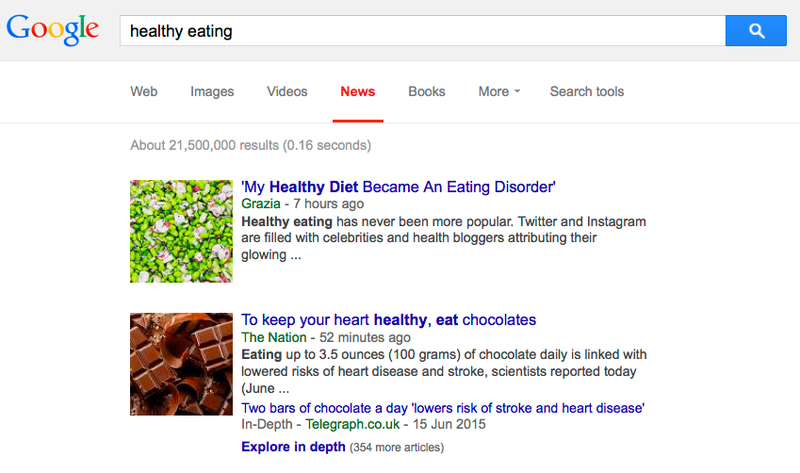Click The Nation source link
Image resolution: width=800 pixels, height=473 pixels.
pos(274,337)
